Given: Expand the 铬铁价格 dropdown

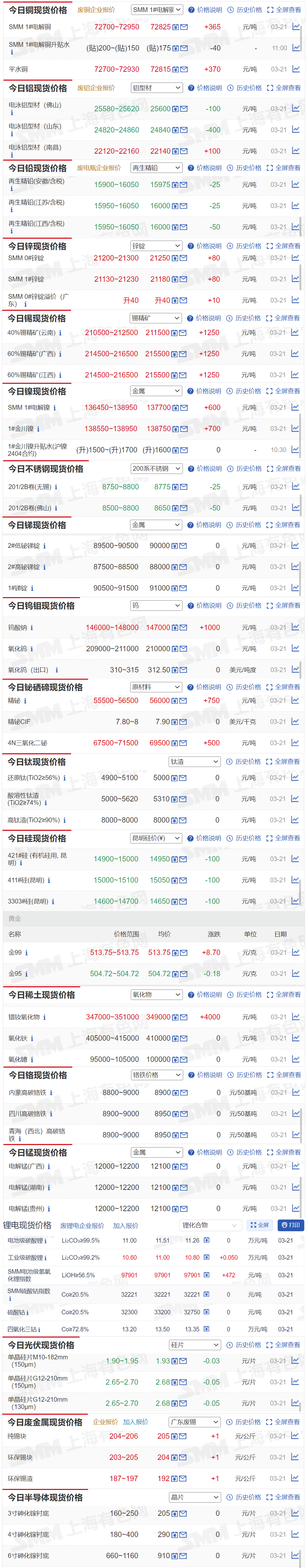Looking at the screenshot, I should 158,1075.
